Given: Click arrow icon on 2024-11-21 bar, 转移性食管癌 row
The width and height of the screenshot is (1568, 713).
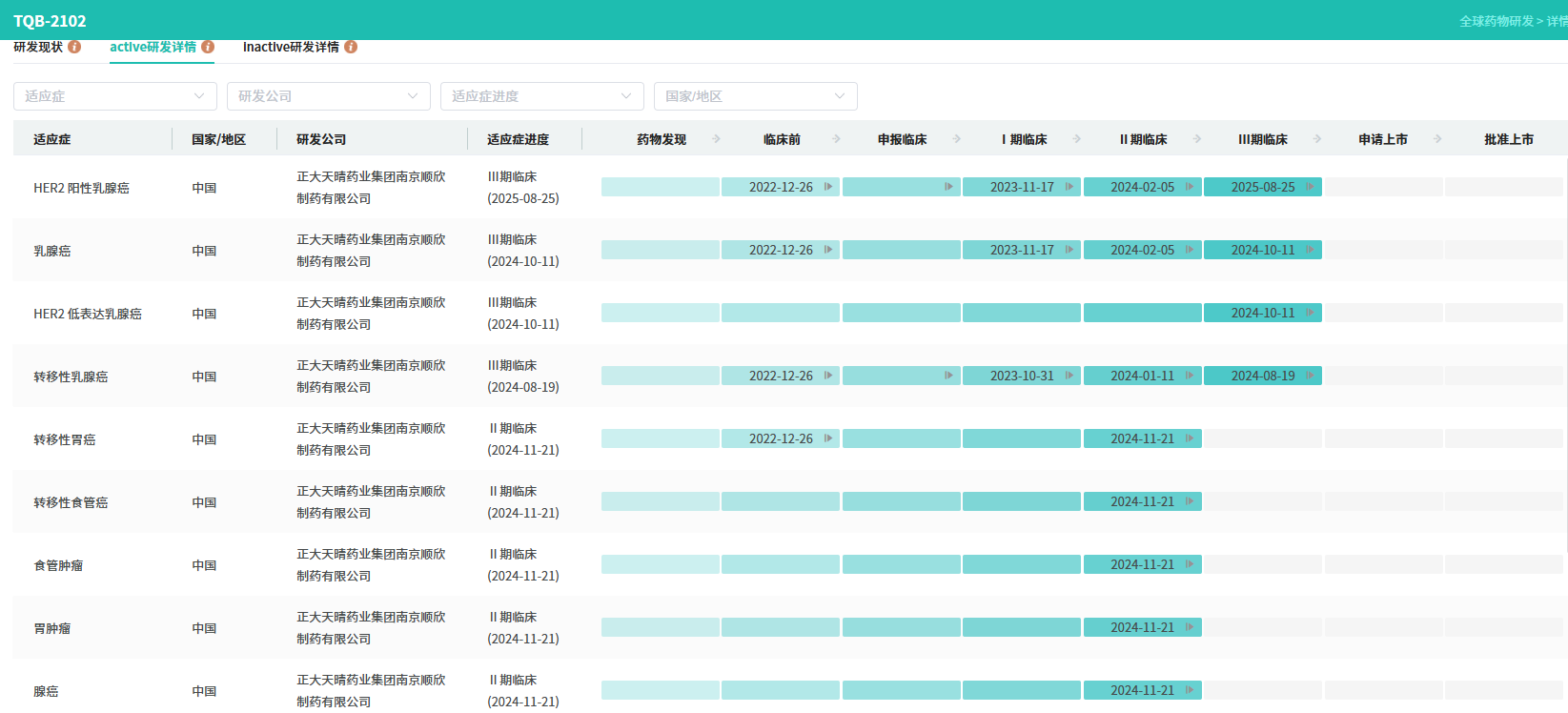Looking at the screenshot, I should tap(1190, 501).
